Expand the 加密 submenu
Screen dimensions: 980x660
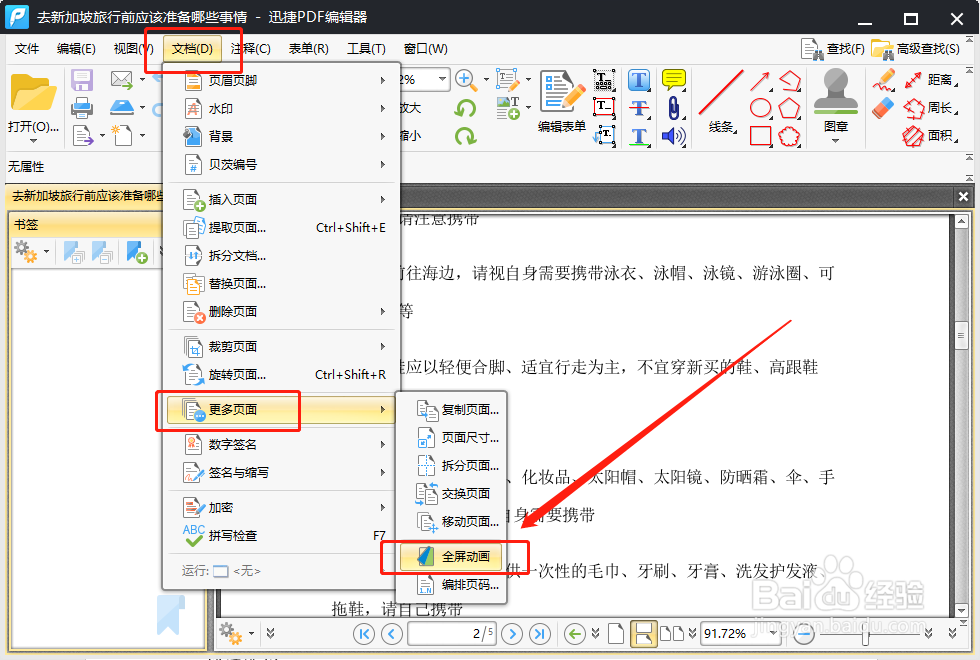281,508
